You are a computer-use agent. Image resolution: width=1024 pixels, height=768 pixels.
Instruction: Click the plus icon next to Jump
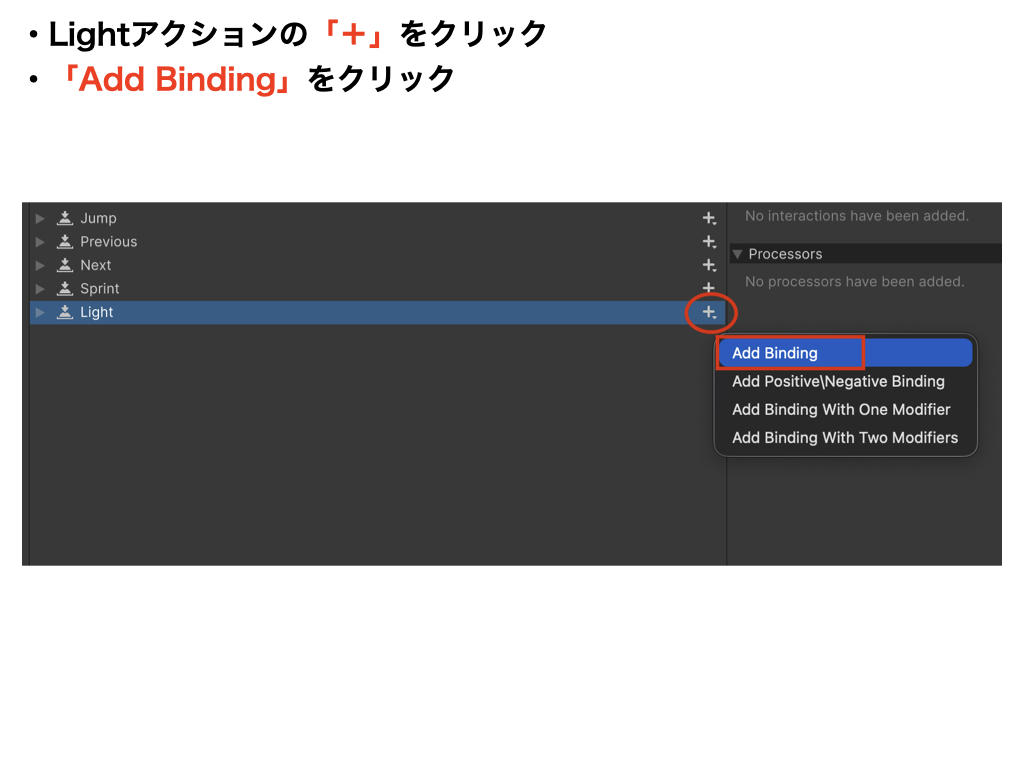click(709, 218)
